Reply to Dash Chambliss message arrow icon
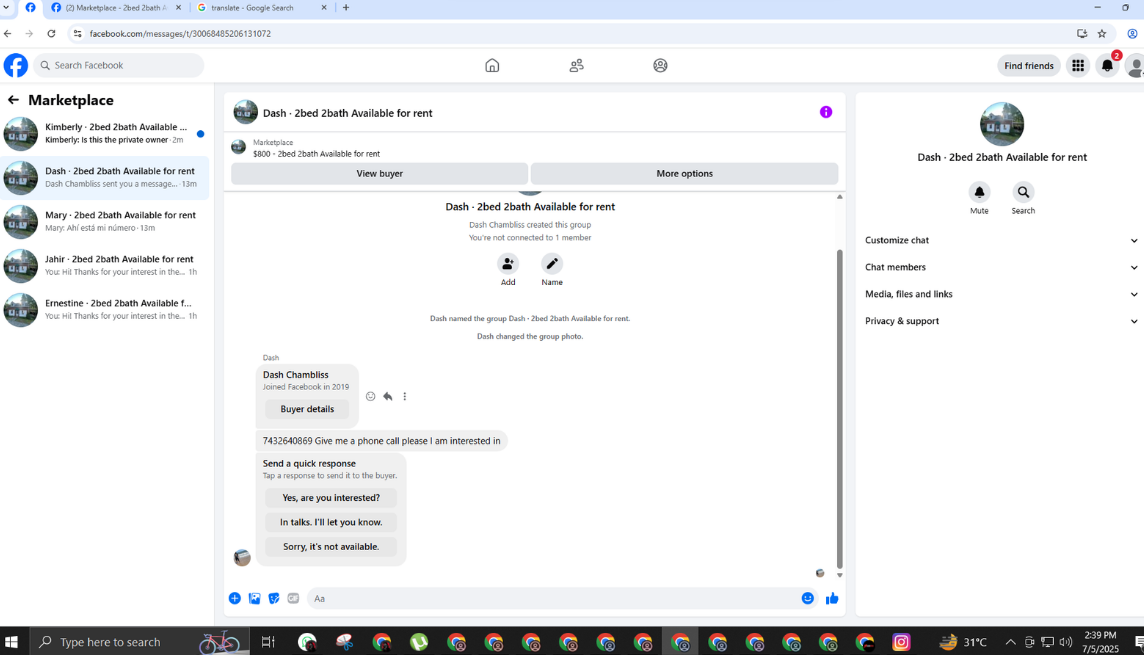1144x655 pixels. click(x=387, y=396)
